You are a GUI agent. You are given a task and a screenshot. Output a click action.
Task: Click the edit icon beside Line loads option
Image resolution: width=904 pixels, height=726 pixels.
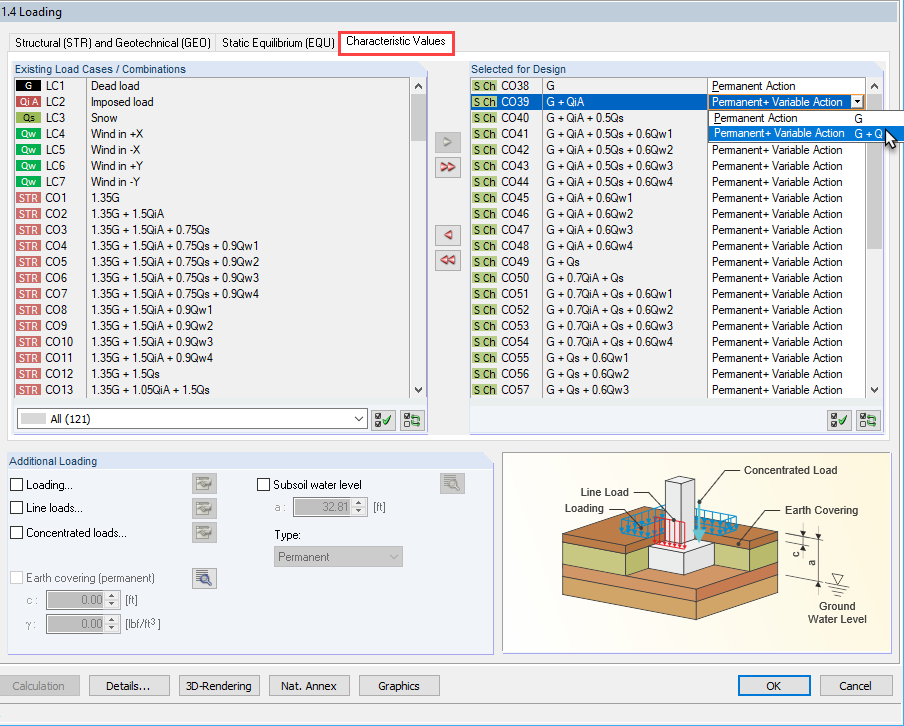point(204,507)
